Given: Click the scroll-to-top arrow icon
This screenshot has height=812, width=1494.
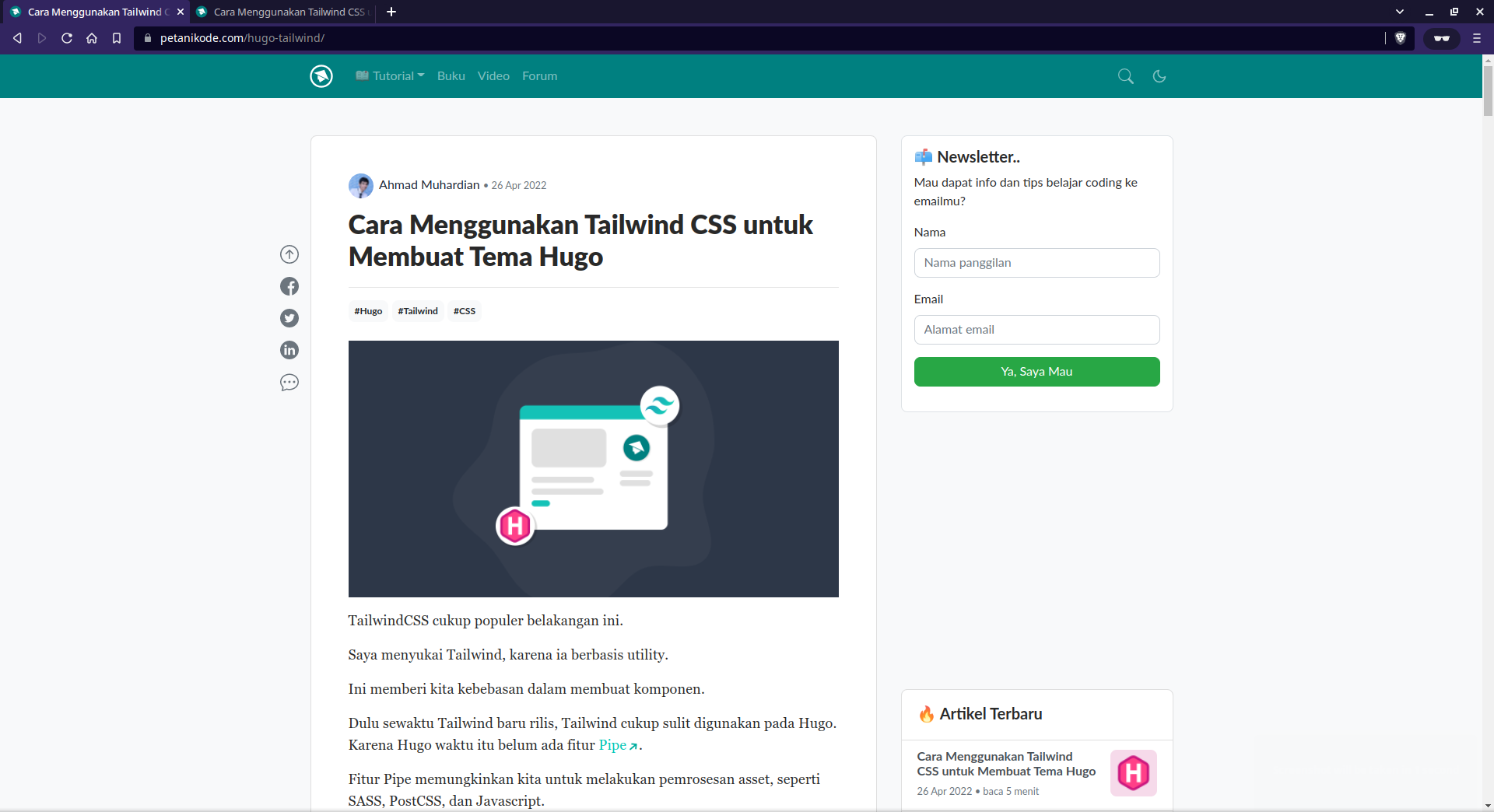Looking at the screenshot, I should [289, 254].
